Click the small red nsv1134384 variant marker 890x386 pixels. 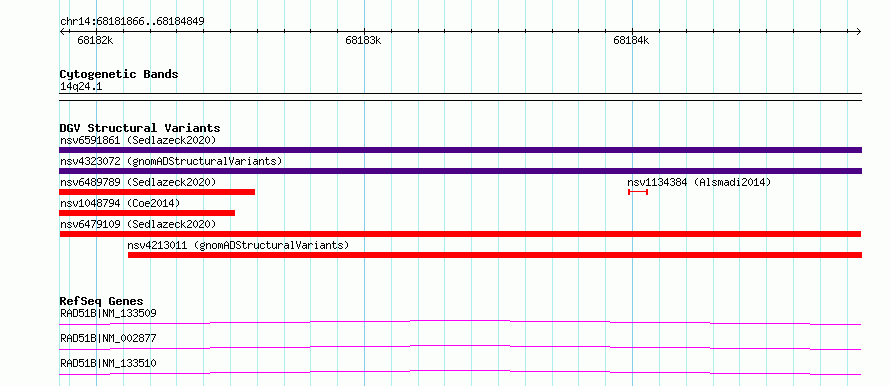coord(638,192)
